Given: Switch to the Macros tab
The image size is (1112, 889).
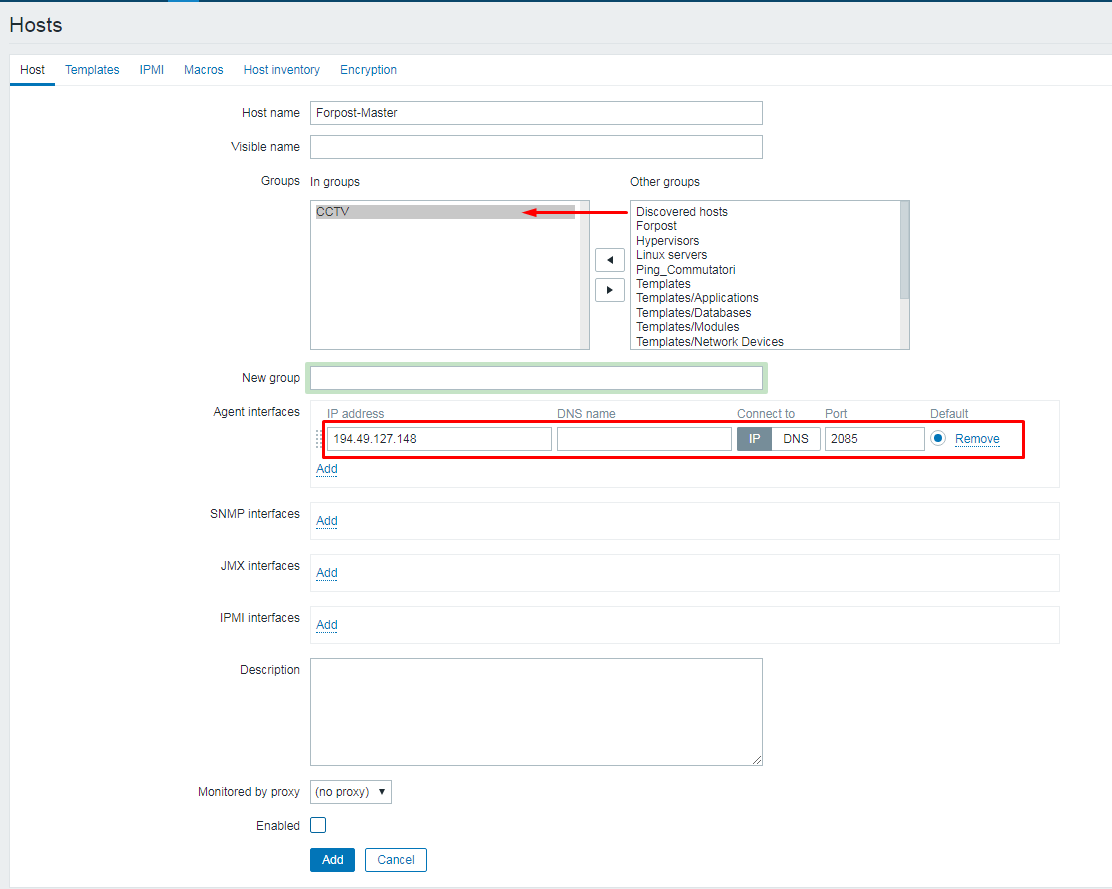Looking at the screenshot, I should click(x=204, y=70).
